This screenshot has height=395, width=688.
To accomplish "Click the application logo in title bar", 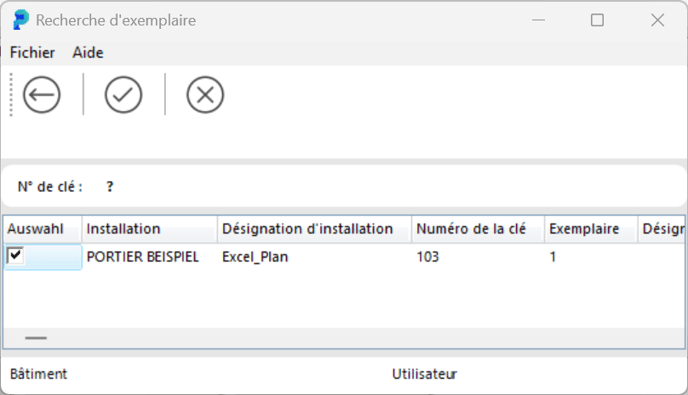I will pos(21,20).
